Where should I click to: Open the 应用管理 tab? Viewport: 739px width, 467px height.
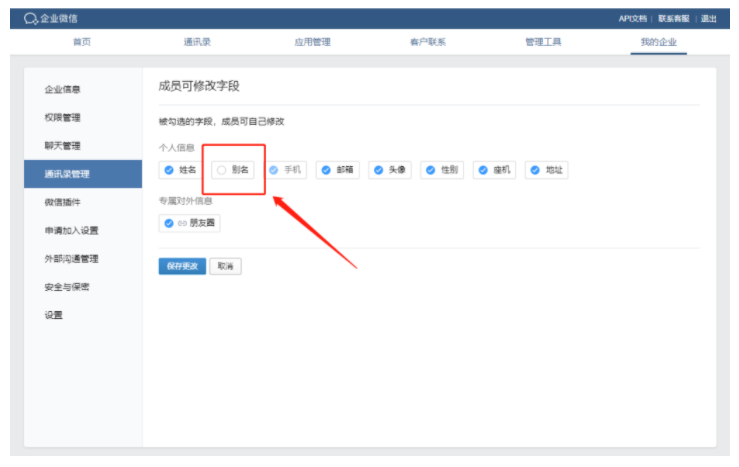click(312, 42)
